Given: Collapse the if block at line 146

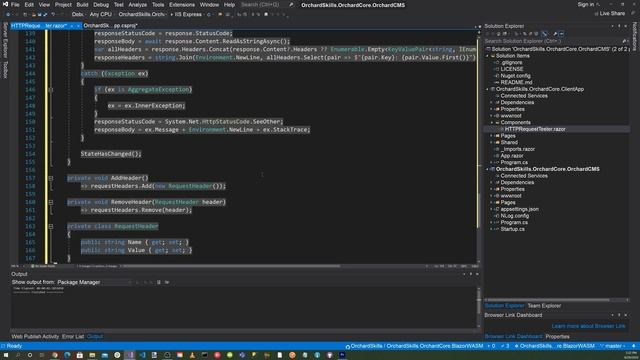Looking at the screenshot, I should [51, 89].
